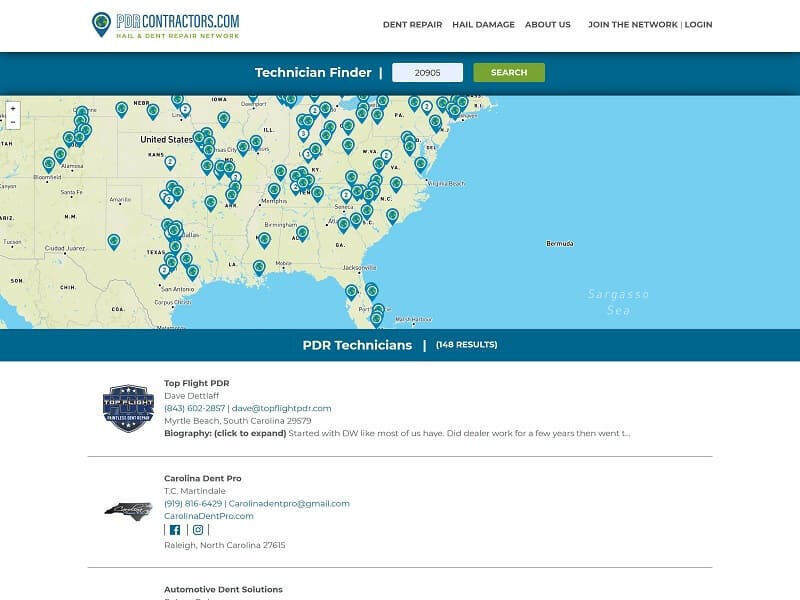800x600 pixels.
Task: Select the map pin near Bloomfield
Action: (x=48, y=165)
